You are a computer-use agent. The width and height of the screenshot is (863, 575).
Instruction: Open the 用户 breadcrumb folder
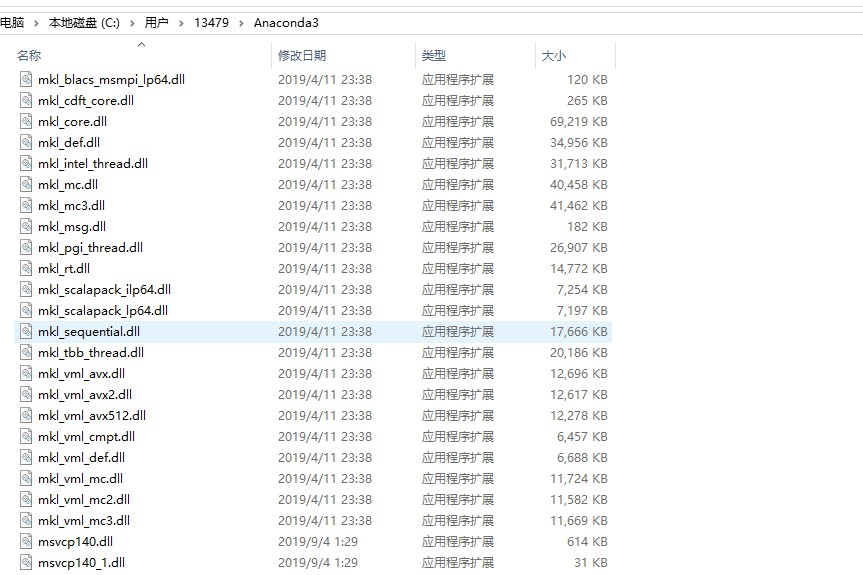click(x=156, y=23)
